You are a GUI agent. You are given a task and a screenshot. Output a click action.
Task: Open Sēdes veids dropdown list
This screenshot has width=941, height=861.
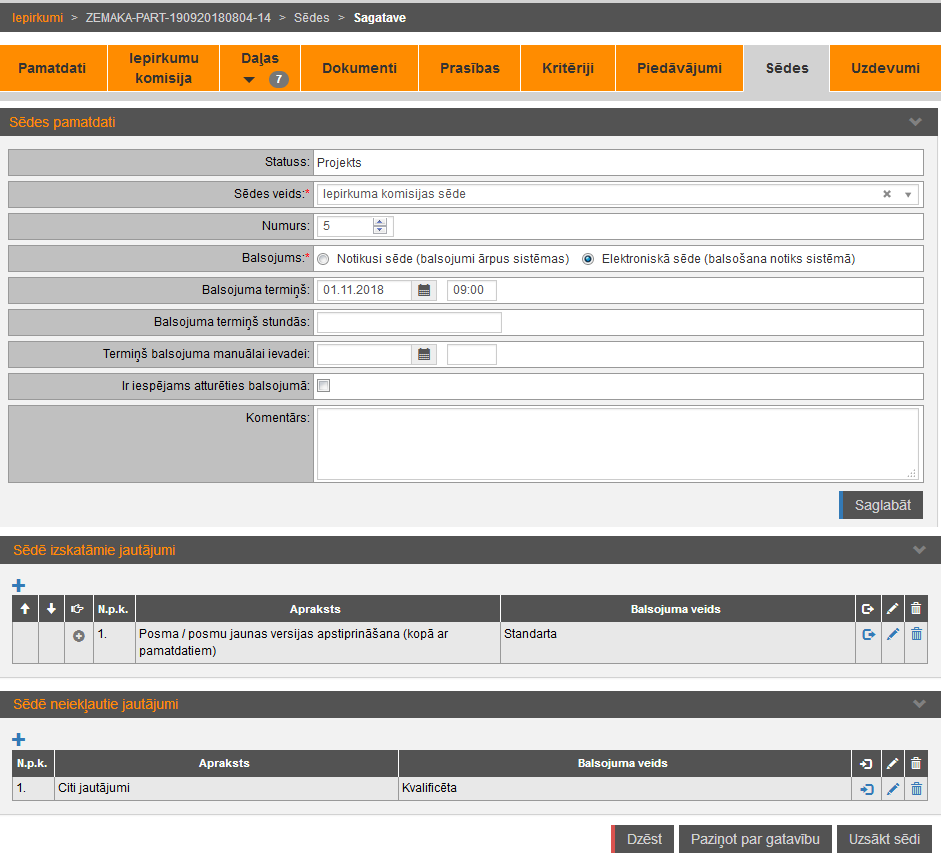click(x=908, y=194)
